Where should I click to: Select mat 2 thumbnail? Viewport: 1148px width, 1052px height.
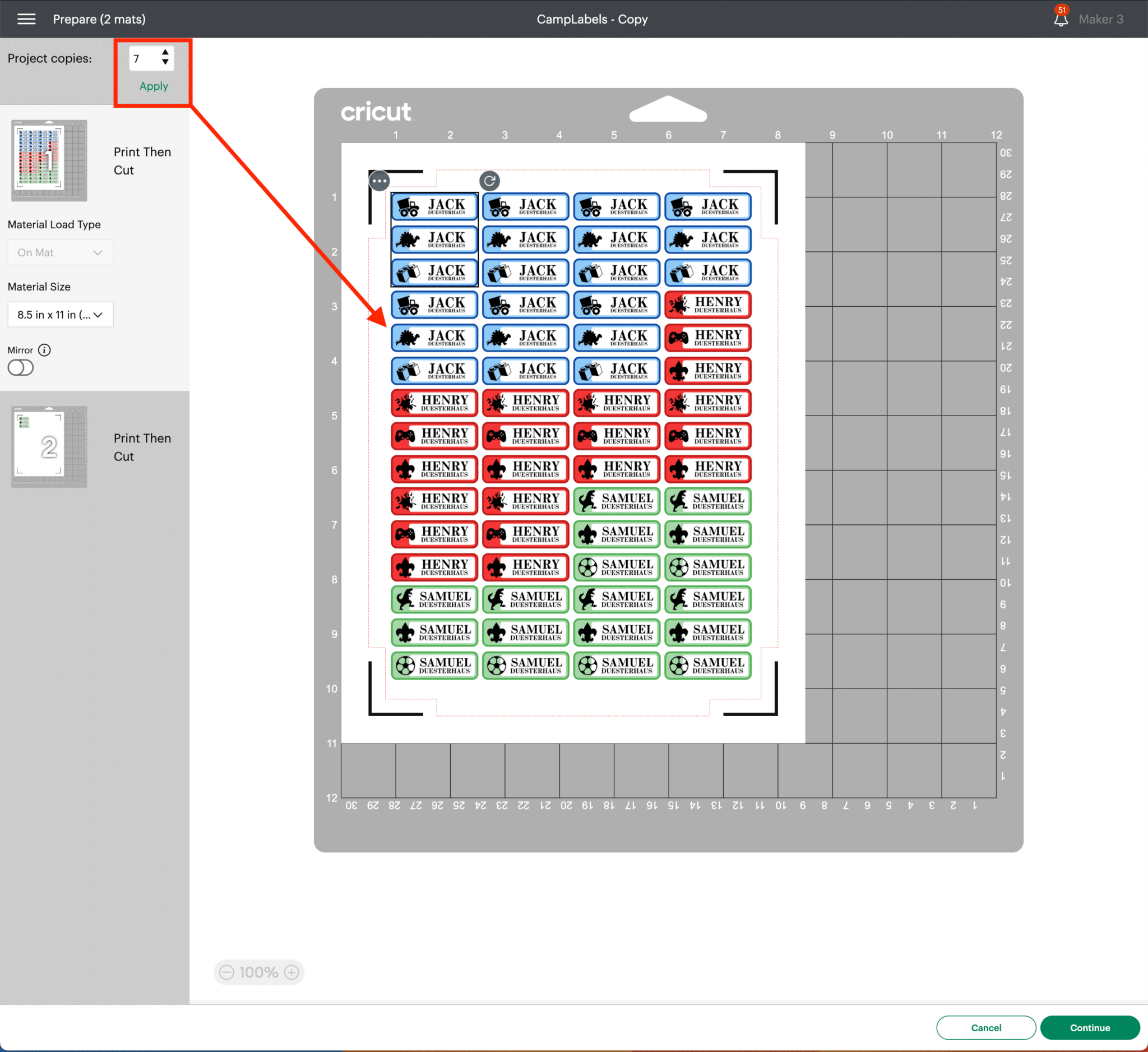(49, 447)
